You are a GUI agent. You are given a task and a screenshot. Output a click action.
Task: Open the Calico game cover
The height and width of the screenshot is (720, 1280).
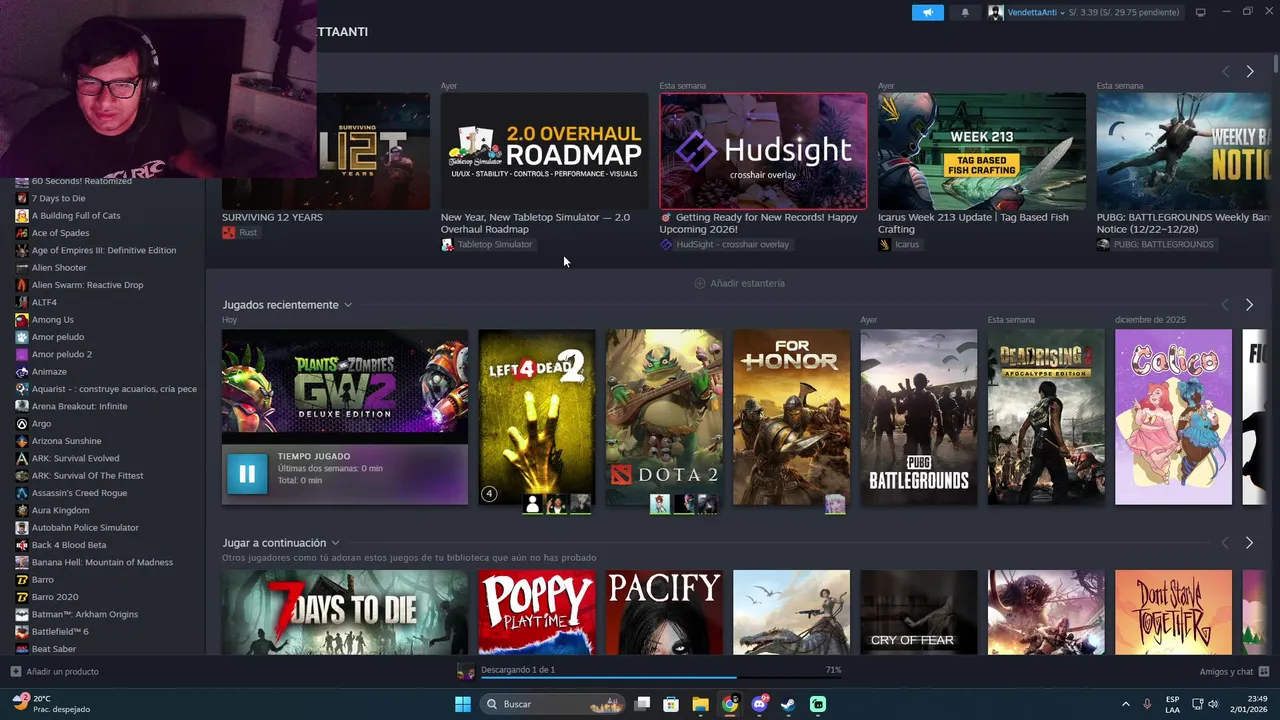(x=1173, y=417)
